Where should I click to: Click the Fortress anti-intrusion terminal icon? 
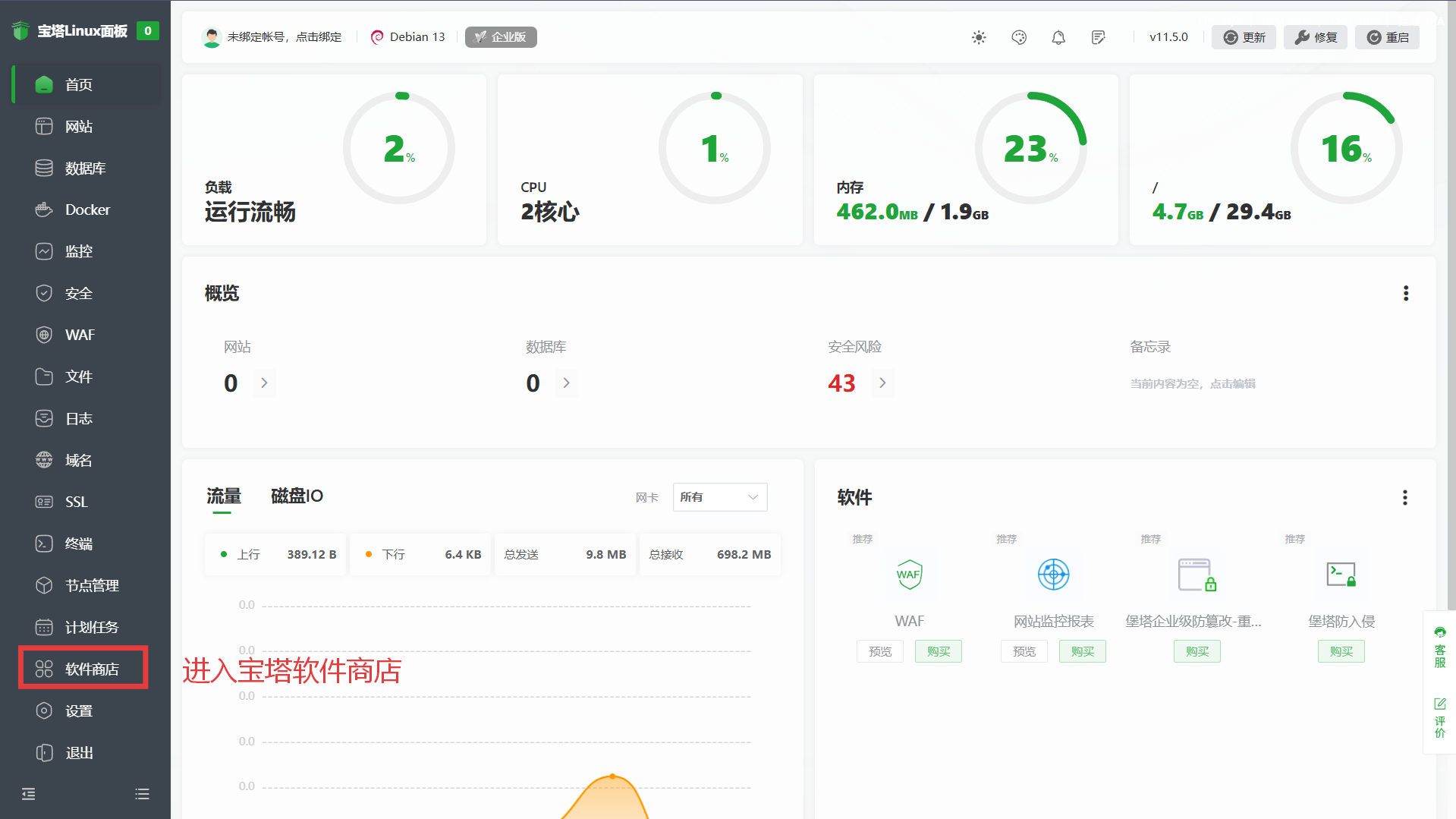point(1341,575)
